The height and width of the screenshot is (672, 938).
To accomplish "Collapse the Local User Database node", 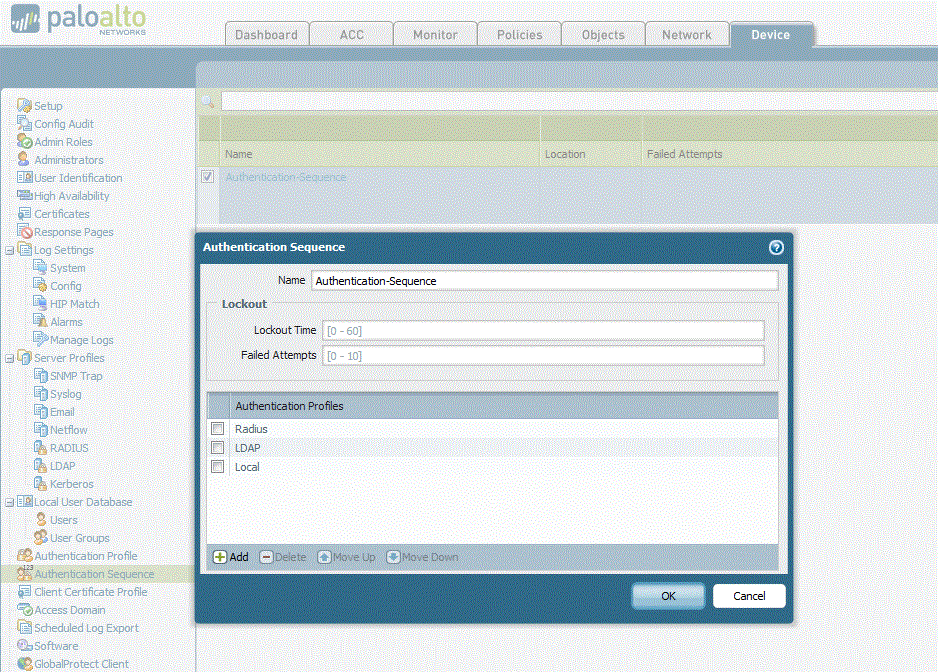I will coord(10,503).
